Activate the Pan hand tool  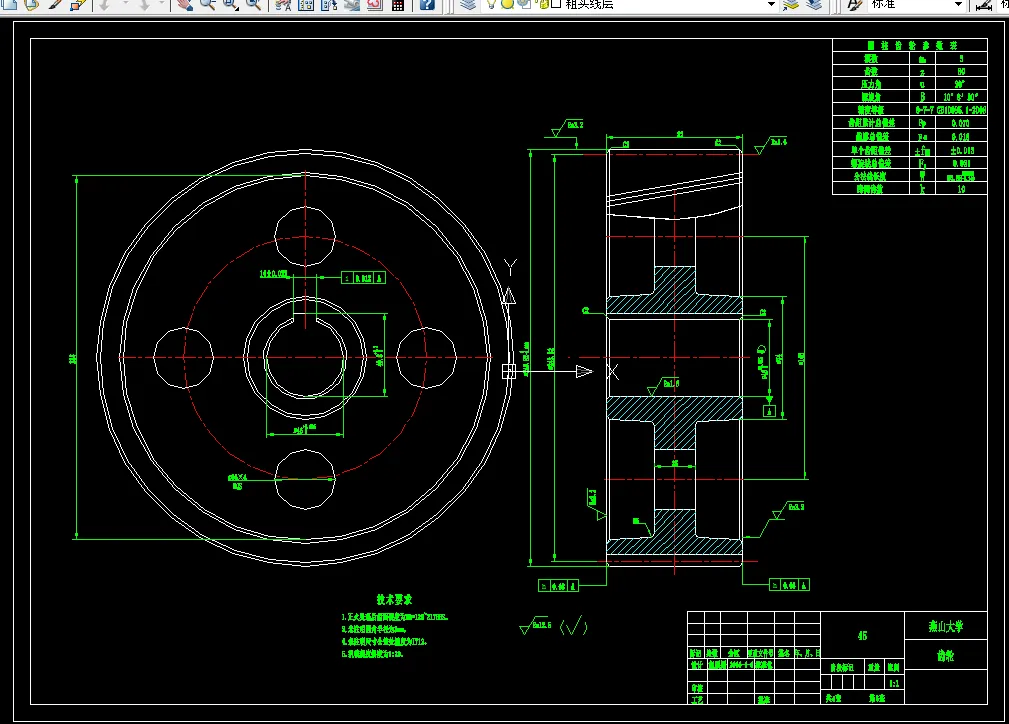click(185, 4)
